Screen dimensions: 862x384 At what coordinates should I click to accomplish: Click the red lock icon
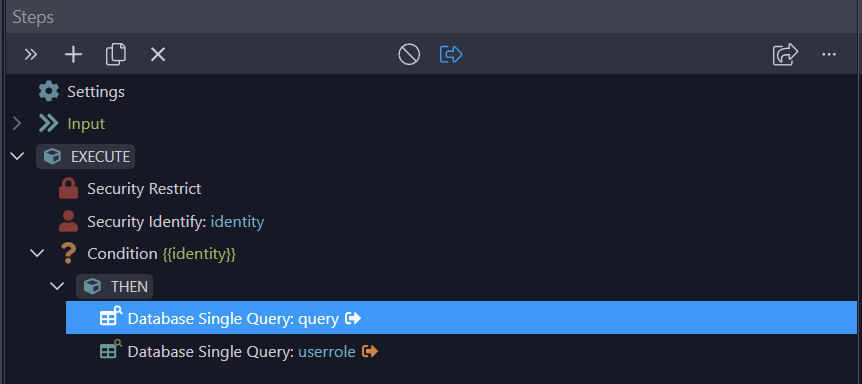click(x=68, y=189)
